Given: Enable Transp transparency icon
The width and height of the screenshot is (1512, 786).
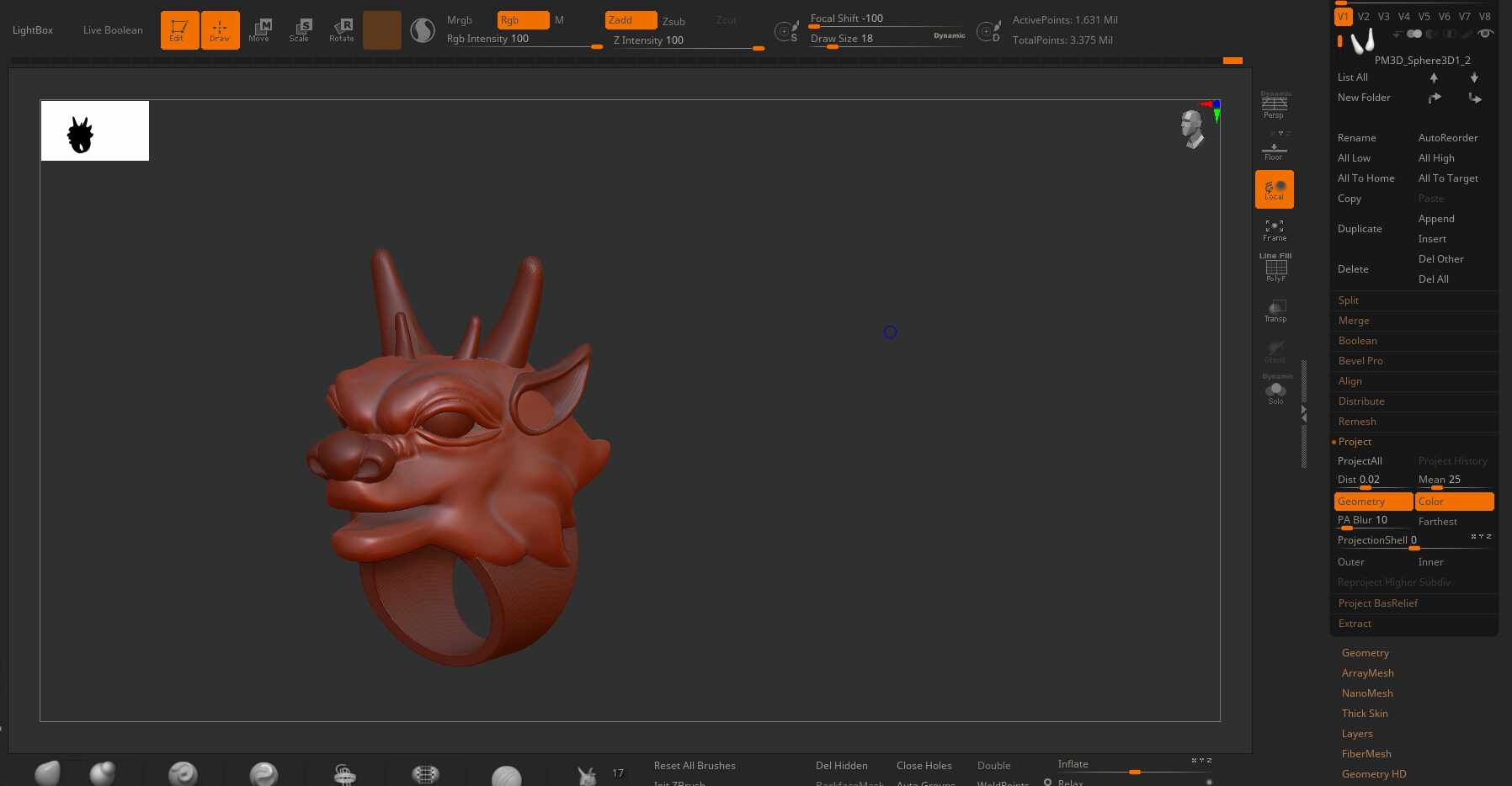Looking at the screenshot, I should click(1275, 311).
